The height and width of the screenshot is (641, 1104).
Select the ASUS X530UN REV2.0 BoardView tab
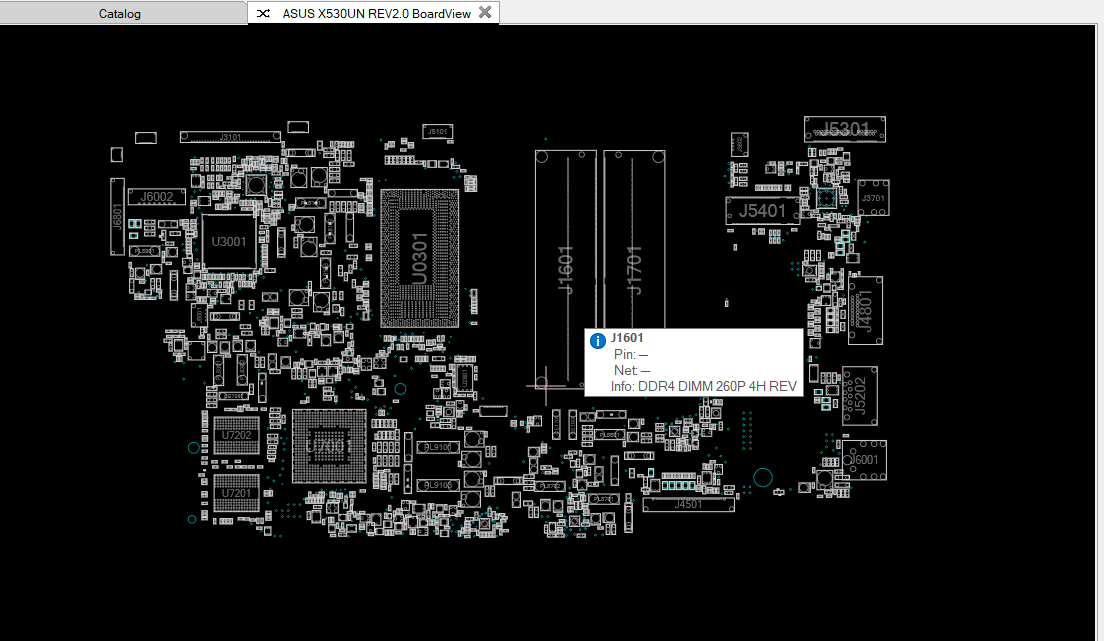coord(376,13)
